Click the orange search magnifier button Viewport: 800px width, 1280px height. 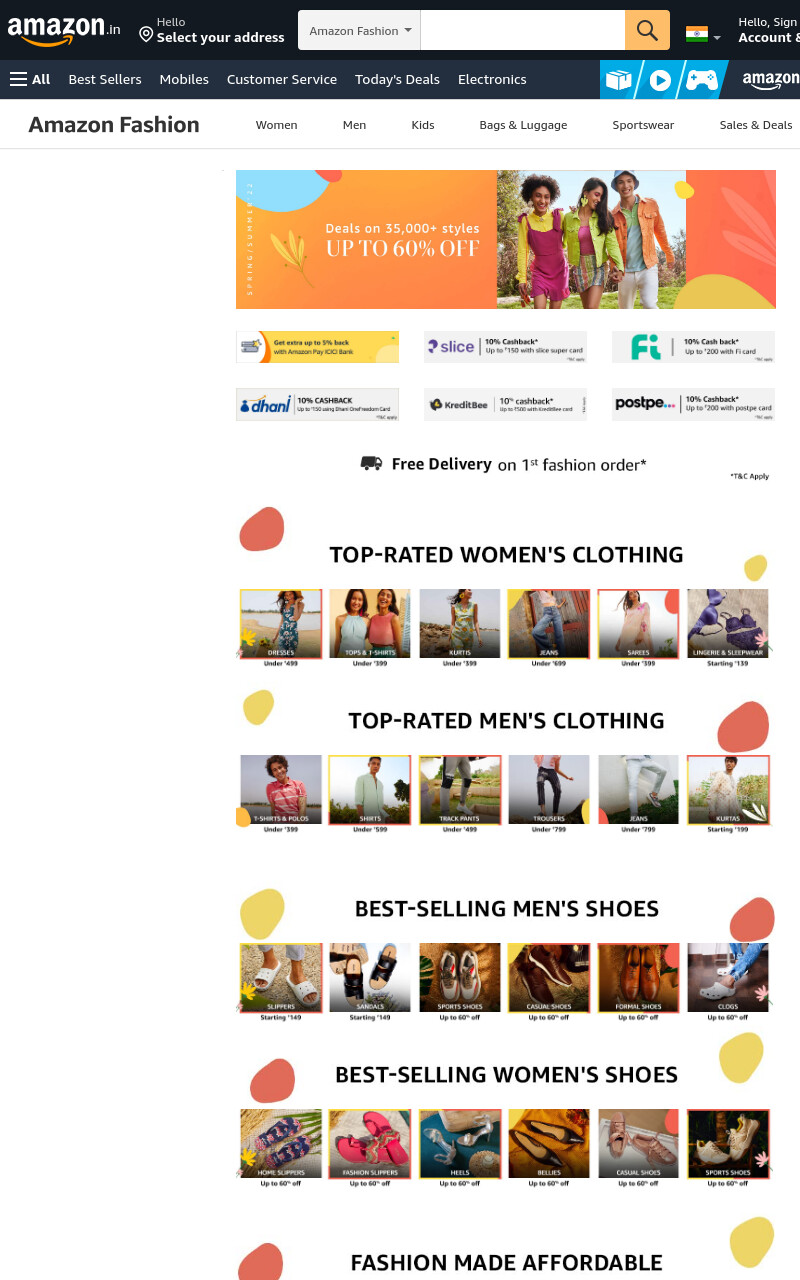647,30
